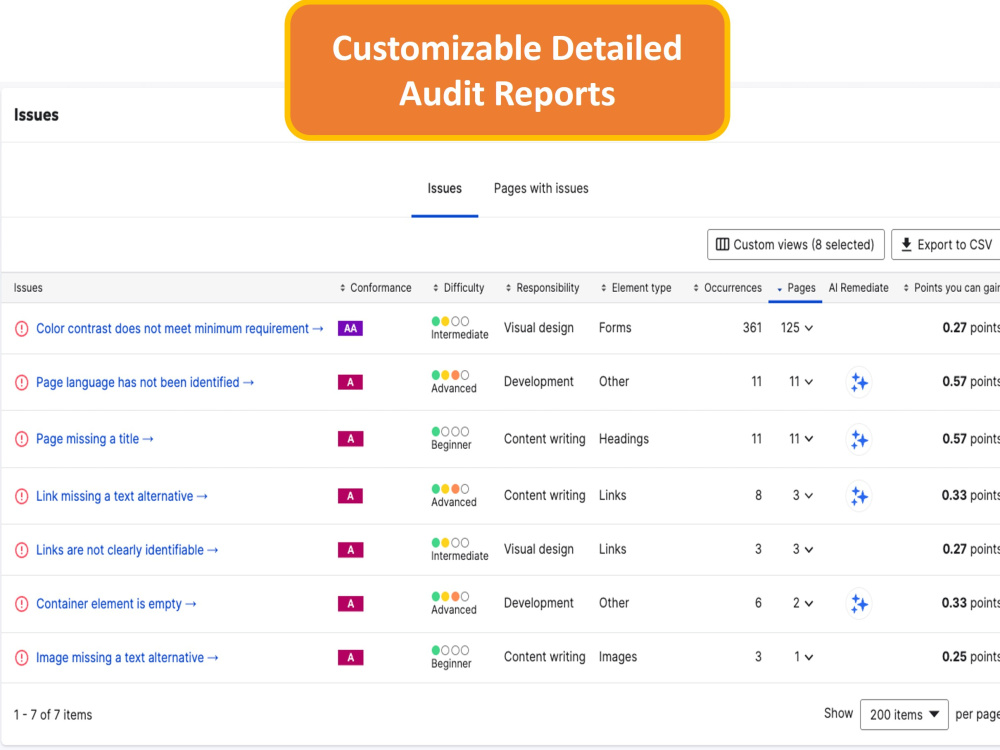Screen dimensions: 1000x750
Task: Open Link missing a text alternative link
Action: point(121,496)
